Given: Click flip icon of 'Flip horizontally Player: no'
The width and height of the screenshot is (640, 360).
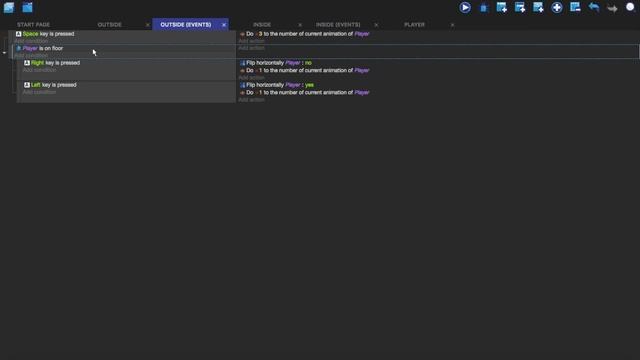Looking at the screenshot, I should tap(242, 63).
